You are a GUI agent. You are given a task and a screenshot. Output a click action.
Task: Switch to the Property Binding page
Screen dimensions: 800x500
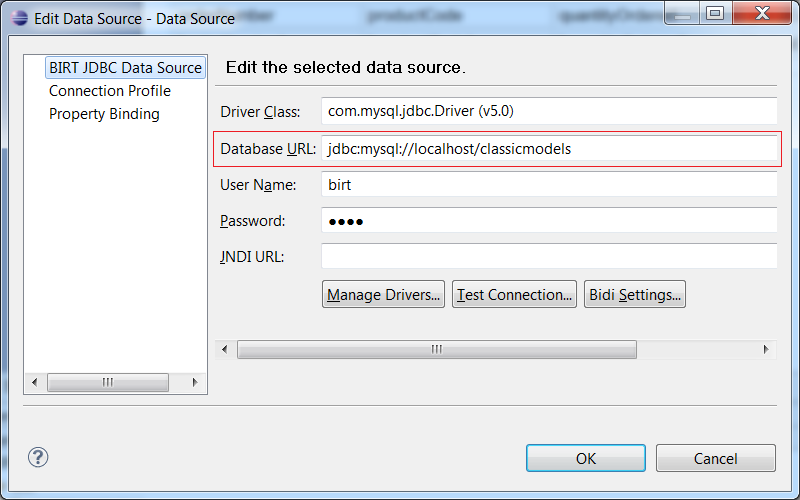point(104,114)
